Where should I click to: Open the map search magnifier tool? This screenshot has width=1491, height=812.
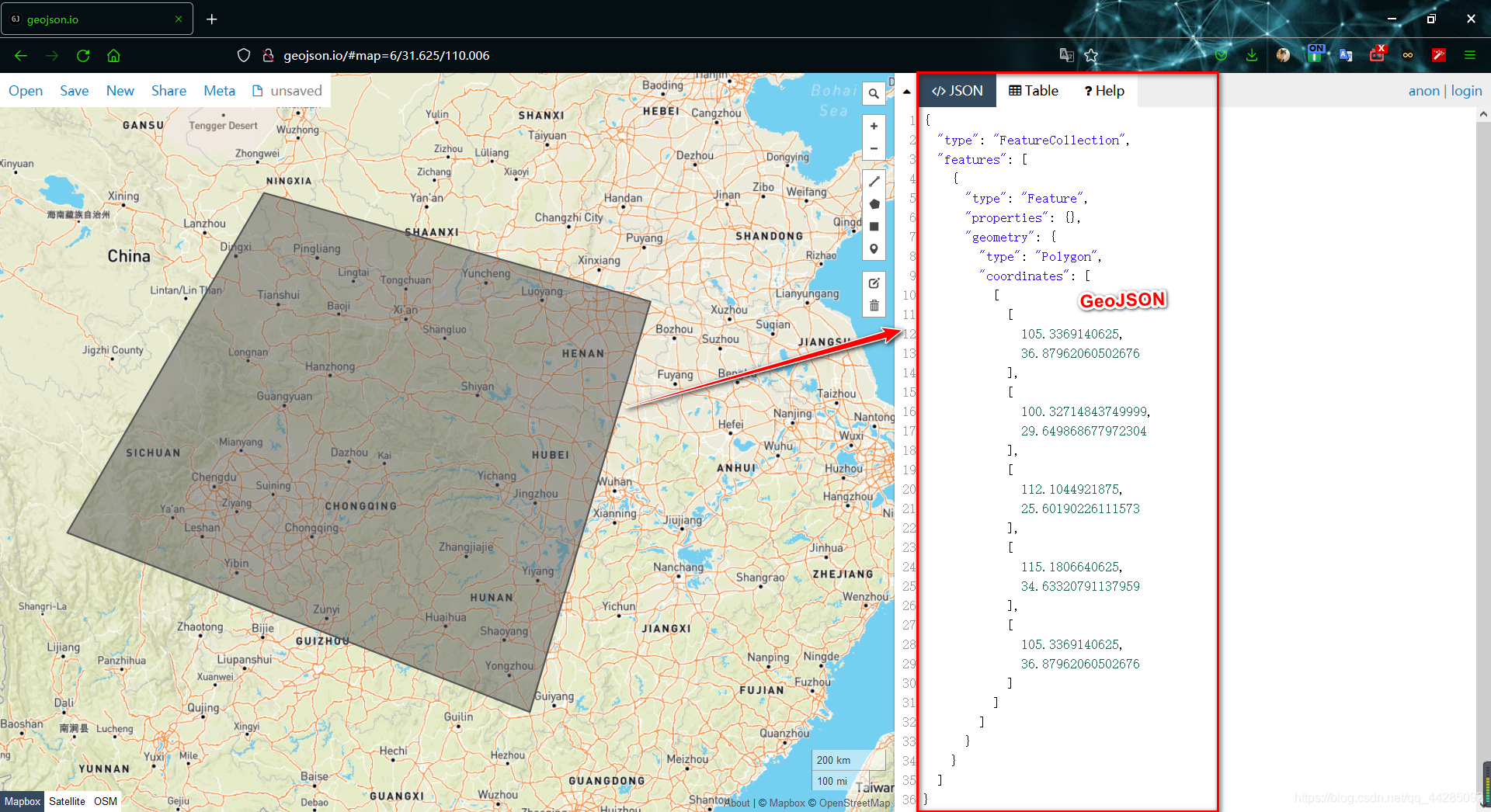874,93
